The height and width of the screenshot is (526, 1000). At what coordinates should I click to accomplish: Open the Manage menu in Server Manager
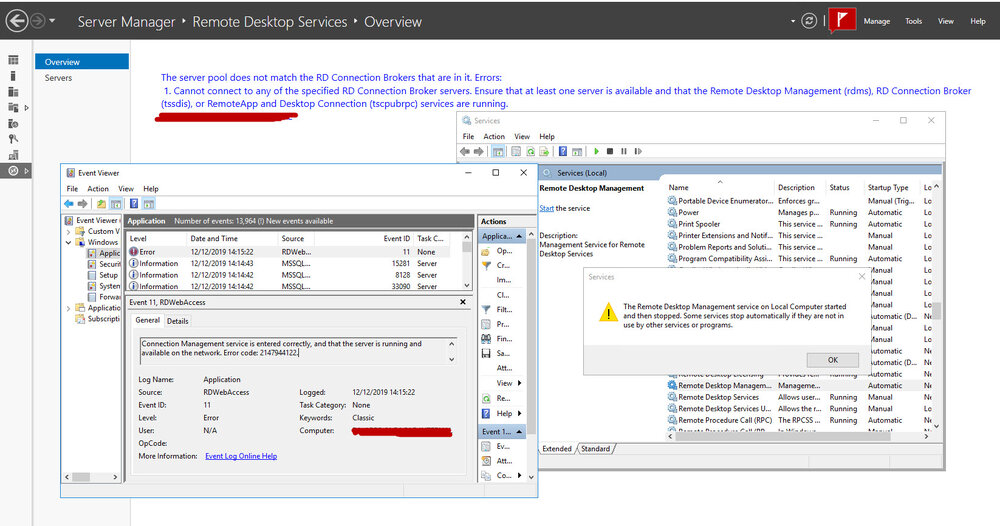[876, 21]
